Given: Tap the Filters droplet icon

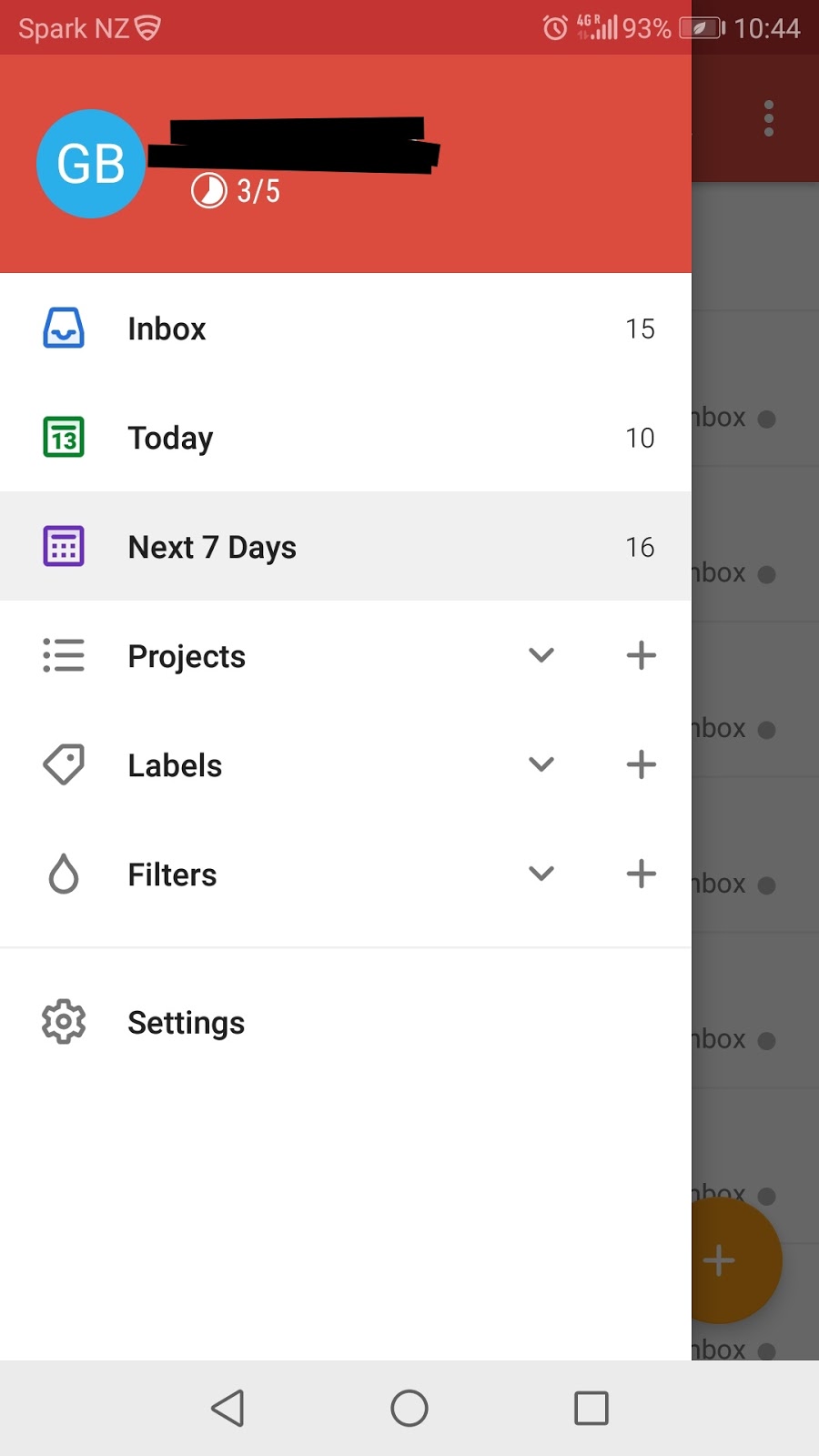Looking at the screenshot, I should tap(64, 874).
